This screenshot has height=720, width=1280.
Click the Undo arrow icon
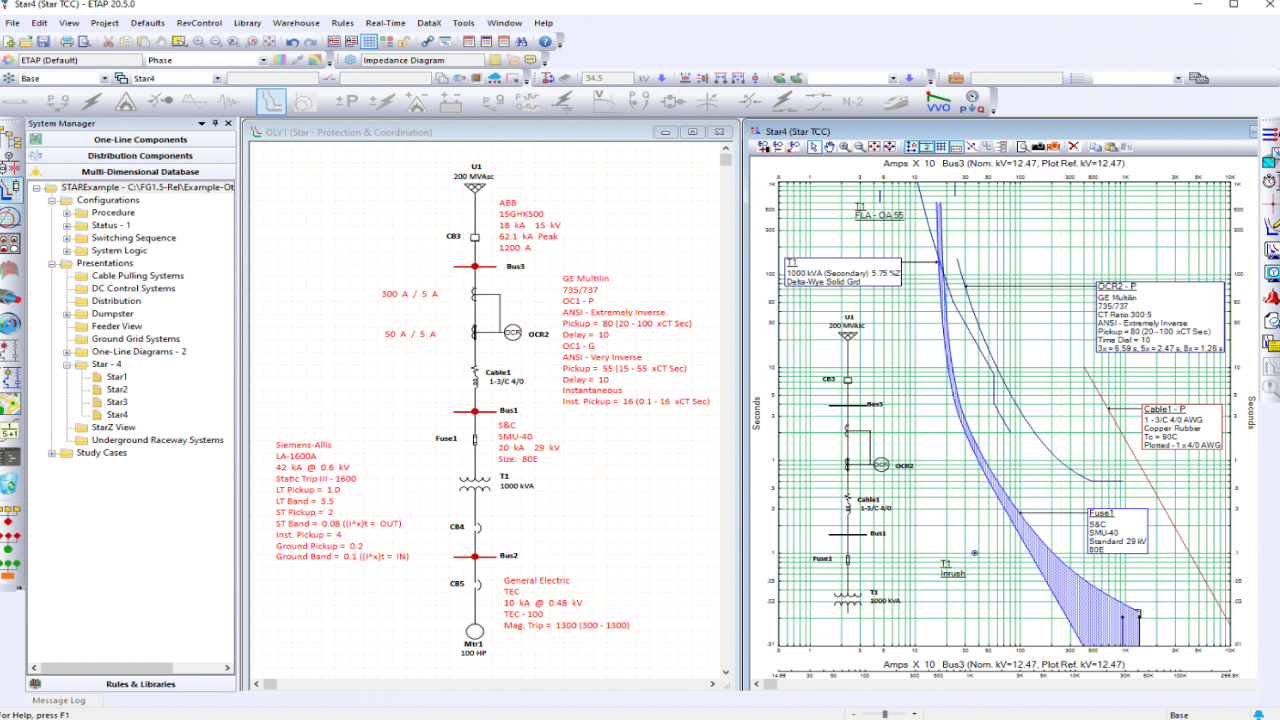point(292,42)
